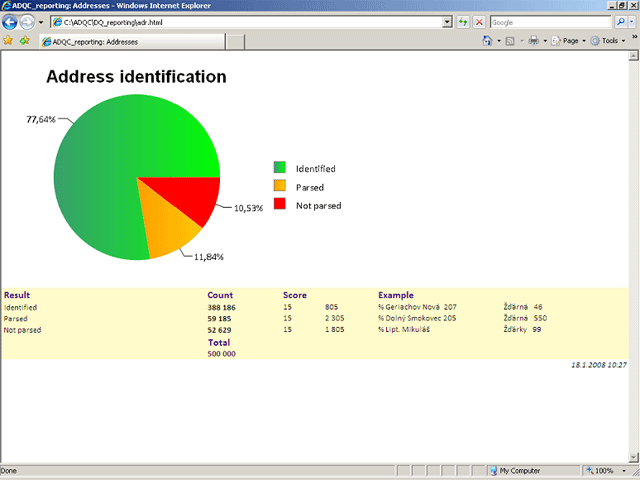Click inside the Google search box
640x480 pixels.
point(550,22)
